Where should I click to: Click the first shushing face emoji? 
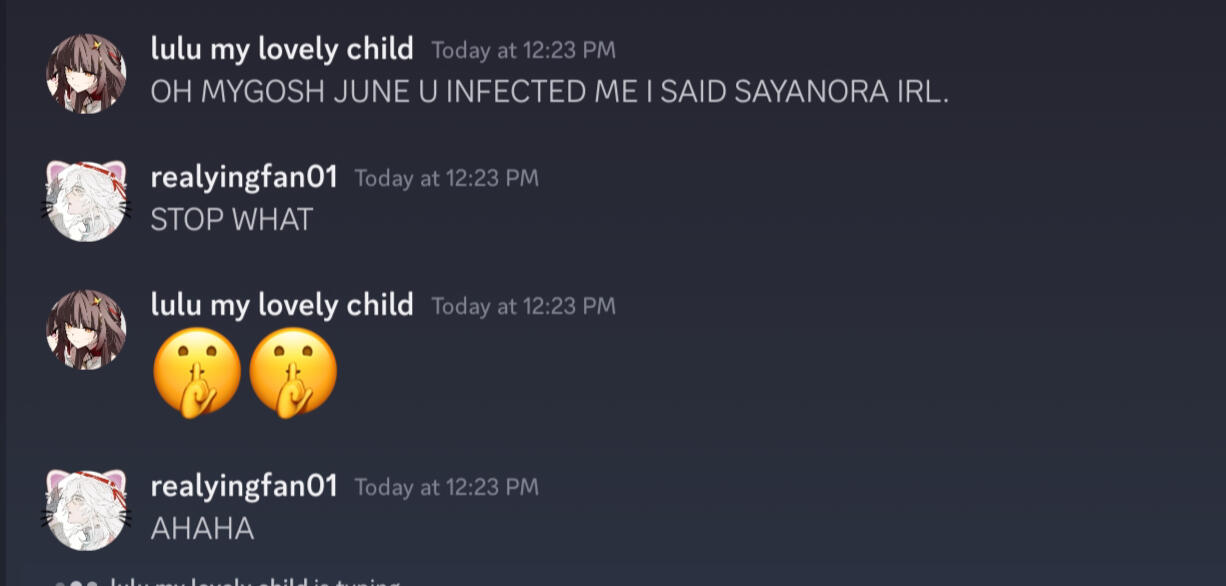pyautogui.click(x=197, y=372)
